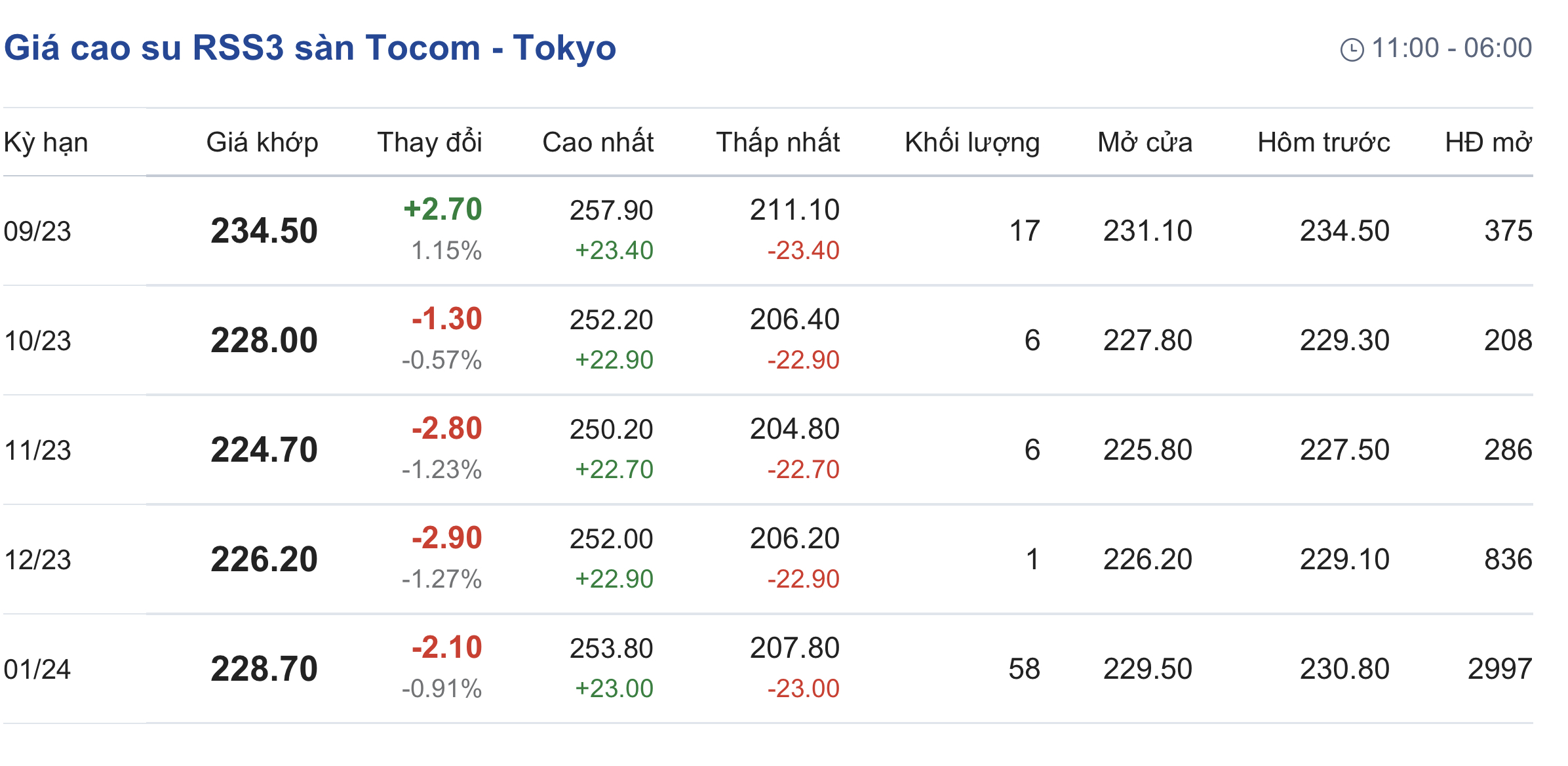Select the 09/23 contract row

coord(37,231)
